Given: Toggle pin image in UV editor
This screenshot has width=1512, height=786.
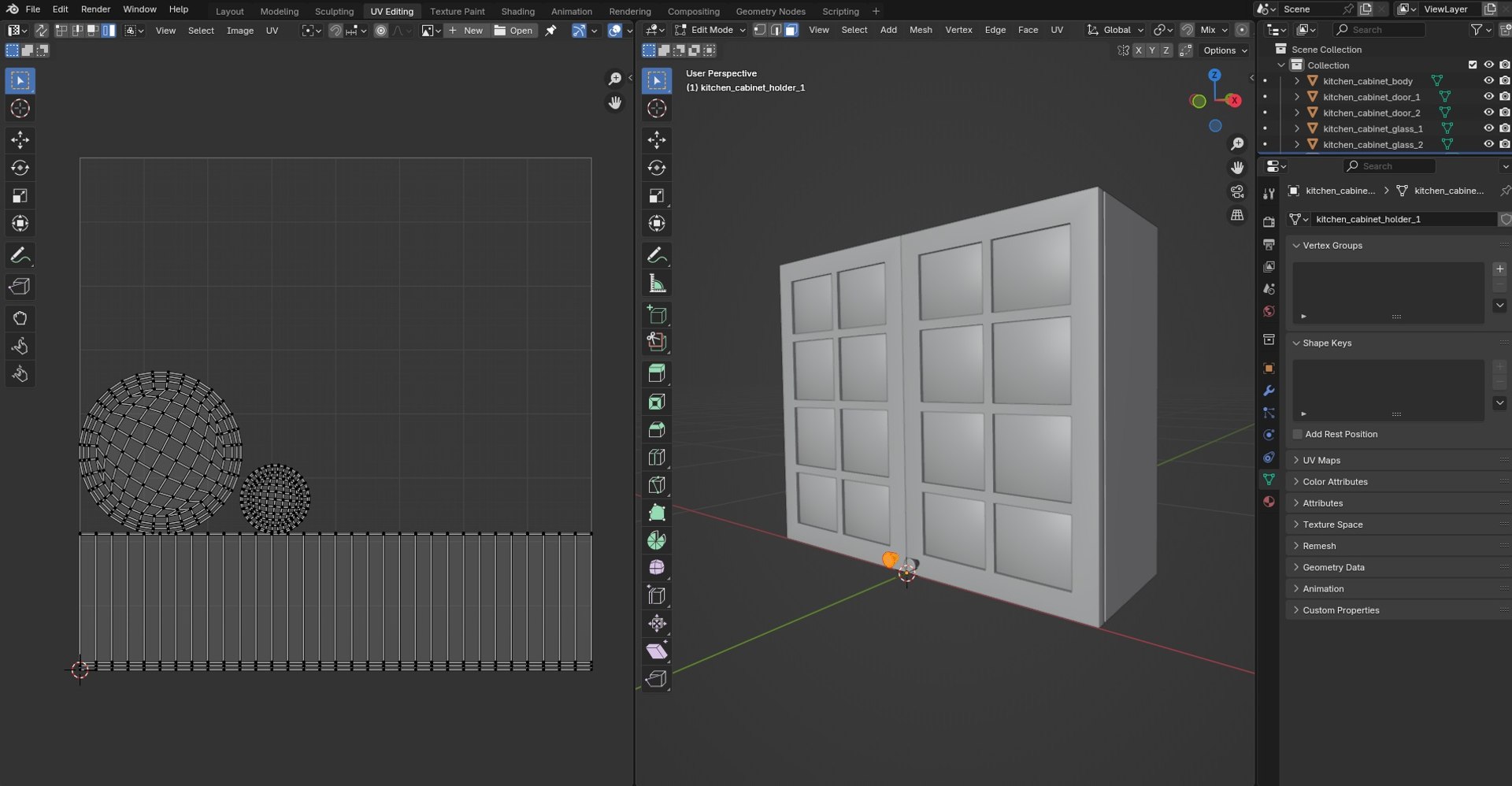Looking at the screenshot, I should coord(551,30).
